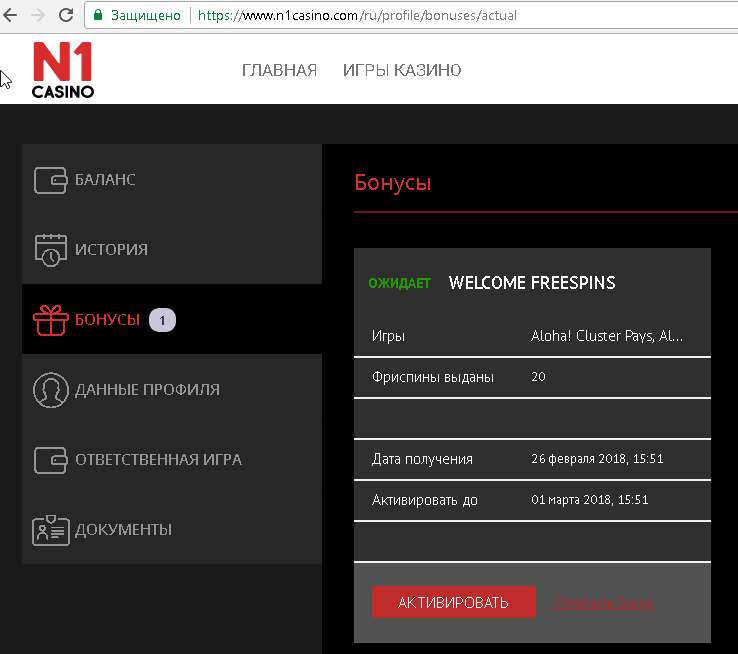
Task: Click the red Активировать button
Action: 453,602
